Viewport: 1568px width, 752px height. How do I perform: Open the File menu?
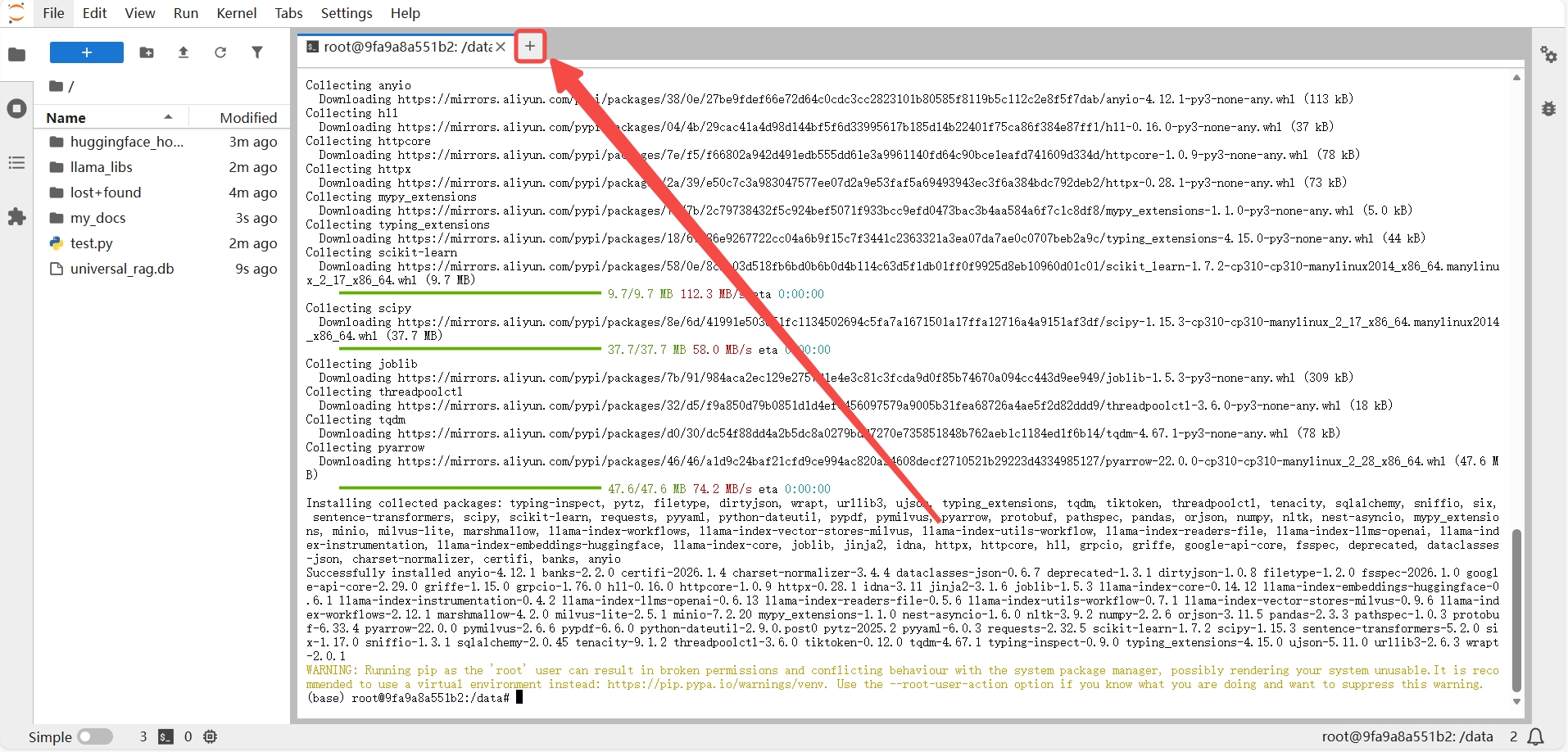tap(53, 13)
